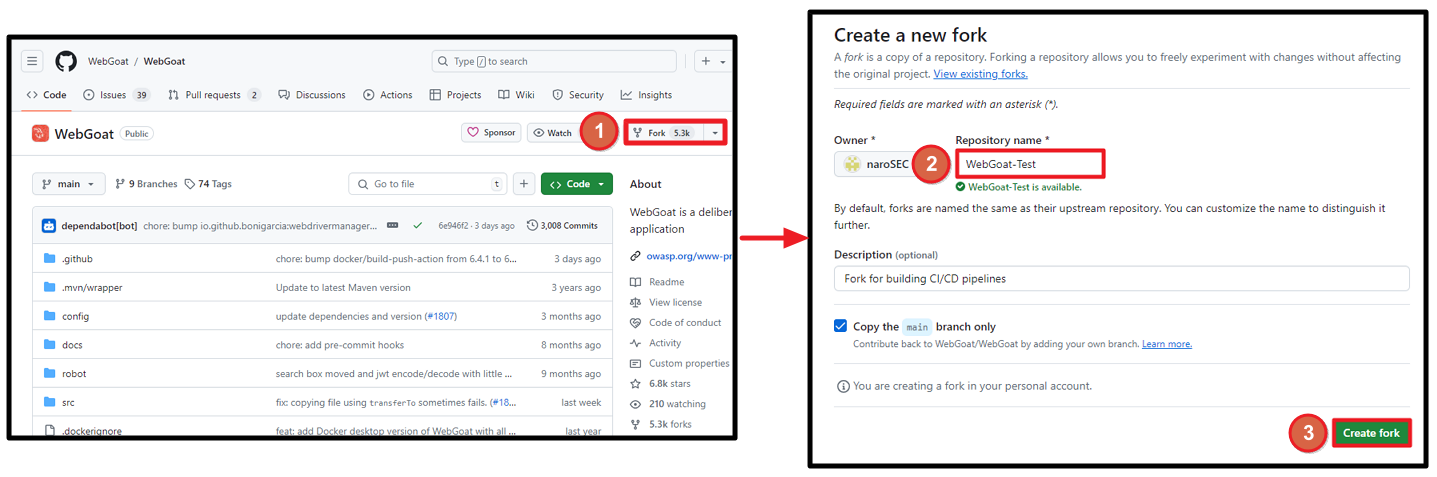The height and width of the screenshot is (477, 1437).
Task: Open the Discussions tab
Action: click(312, 95)
